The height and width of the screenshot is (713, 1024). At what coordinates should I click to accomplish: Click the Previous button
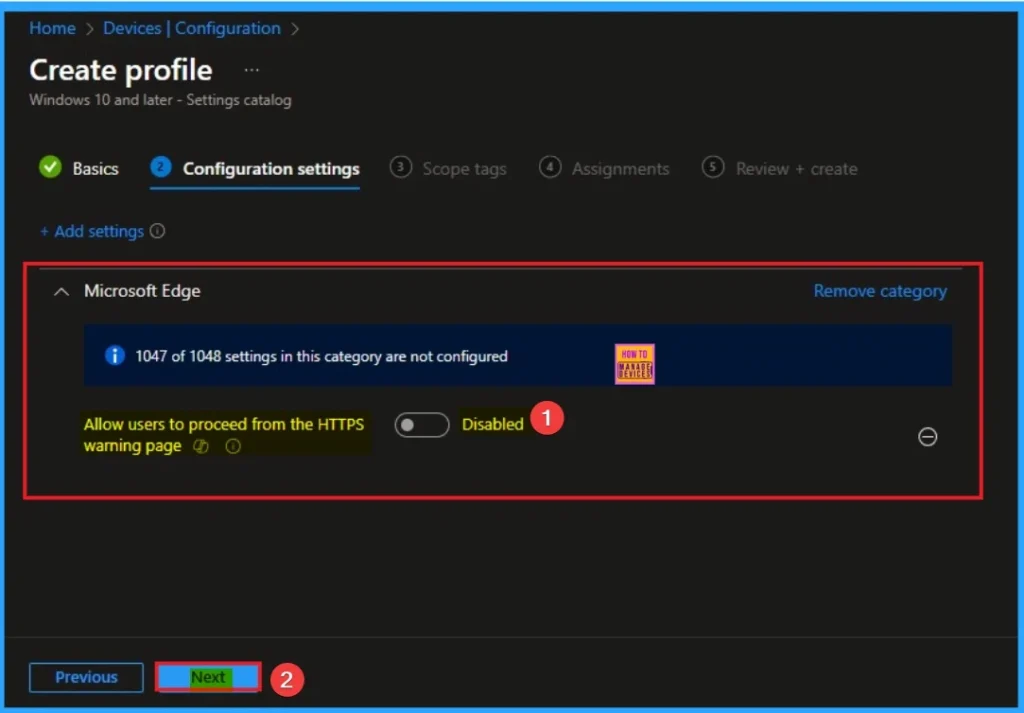point(86,677)
